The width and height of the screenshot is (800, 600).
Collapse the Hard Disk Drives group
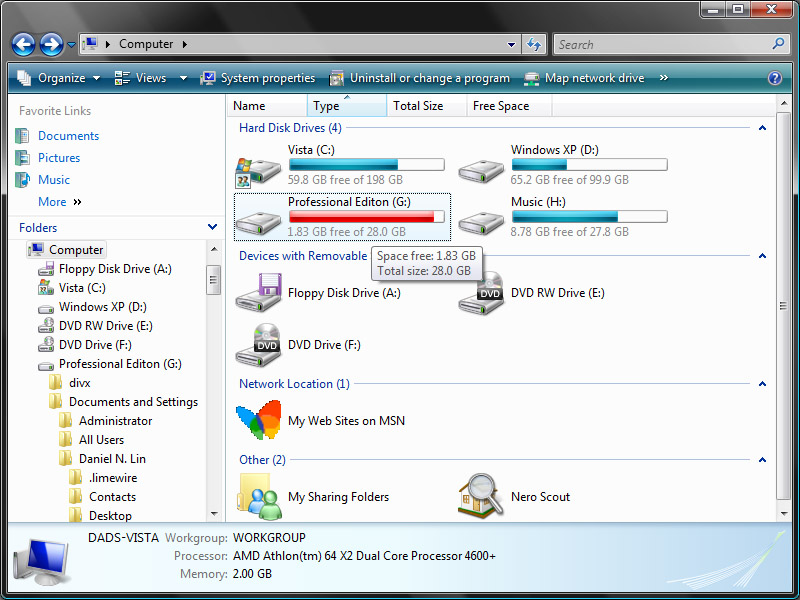[x=762, y=128]
